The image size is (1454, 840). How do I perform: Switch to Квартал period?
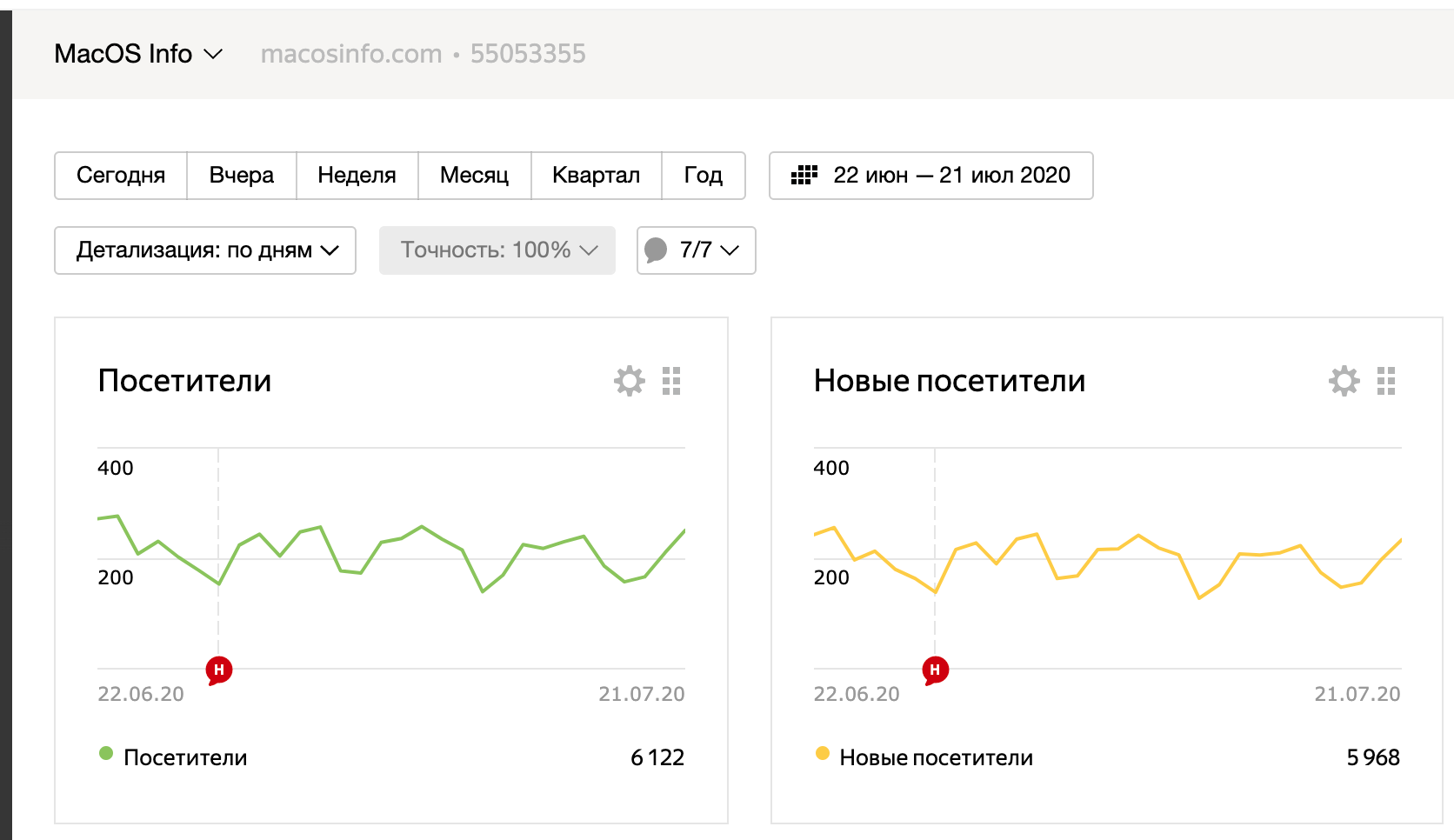click(x=596, y=176)
